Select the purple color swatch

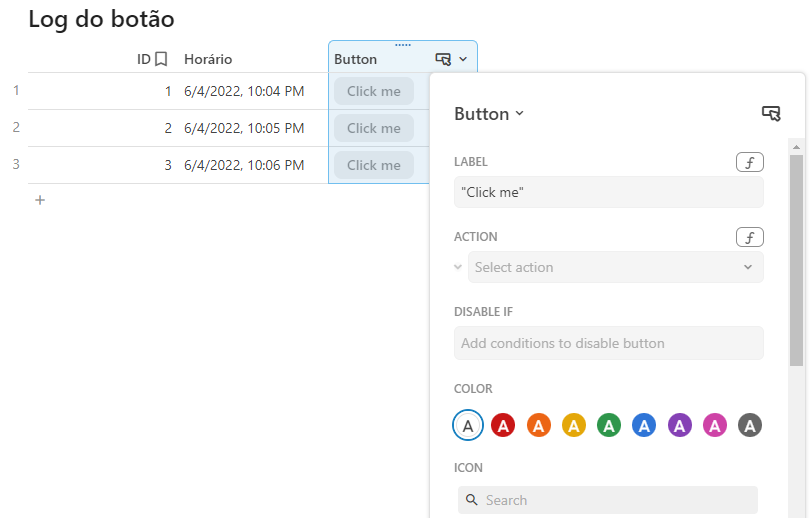point(679,425)
